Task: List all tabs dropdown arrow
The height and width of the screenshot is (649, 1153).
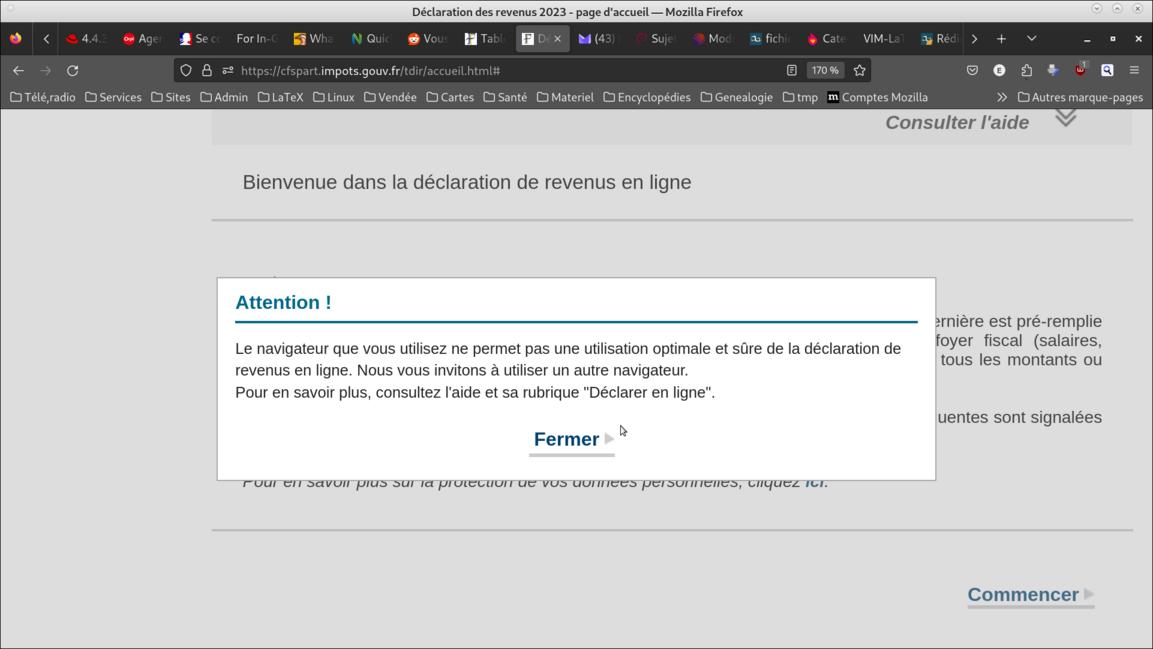Action: [x=1031, y=39]
